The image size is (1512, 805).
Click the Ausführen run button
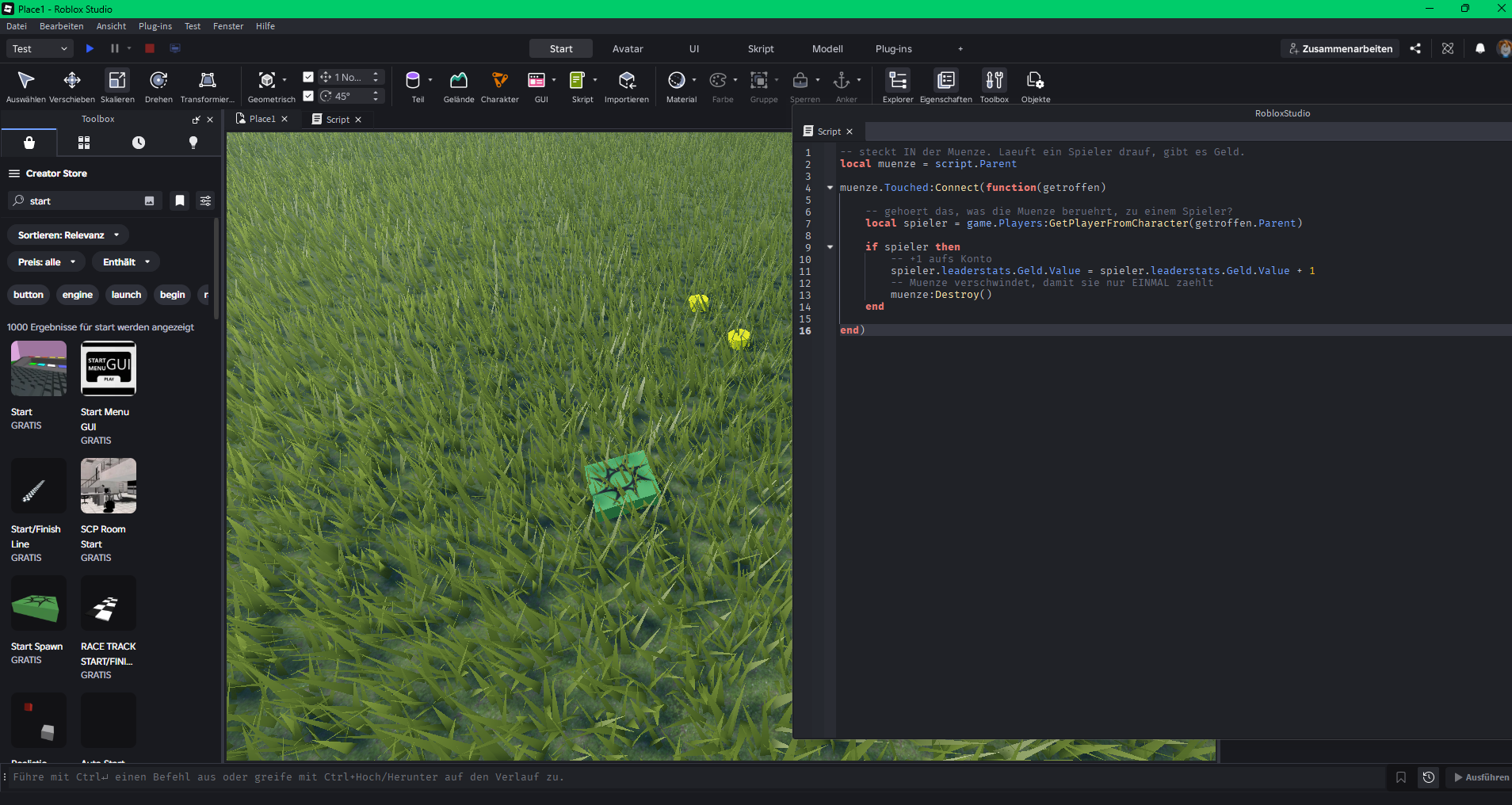[1481, 777]
